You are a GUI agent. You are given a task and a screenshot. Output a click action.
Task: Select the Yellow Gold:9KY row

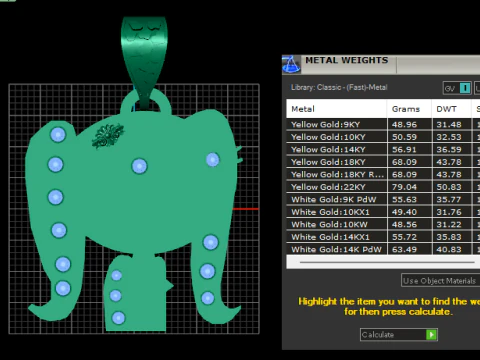pos(383,124)
